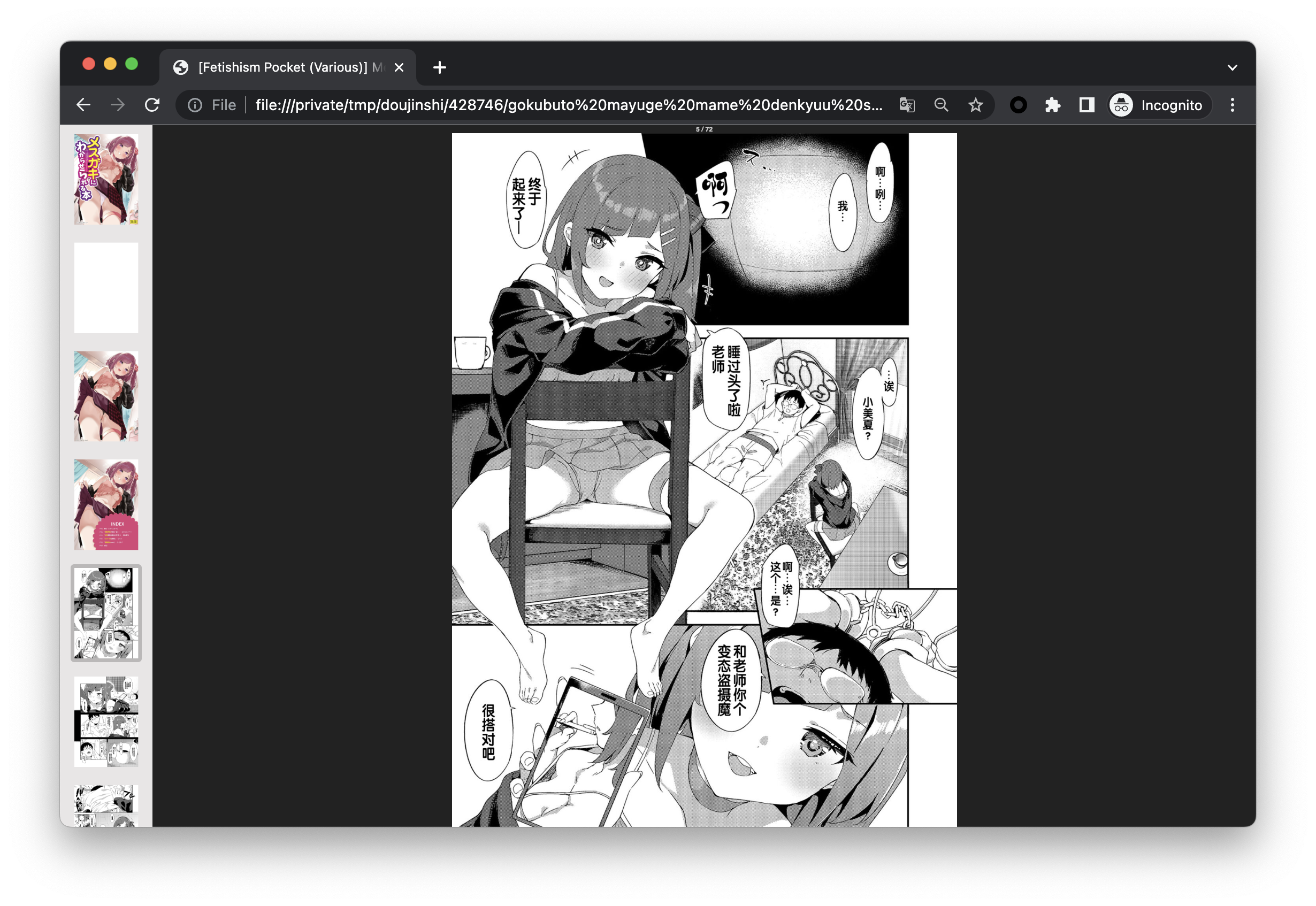The image size is (1316, 906).
Task: Click the browser back arrow
Action: click(83, 105)
